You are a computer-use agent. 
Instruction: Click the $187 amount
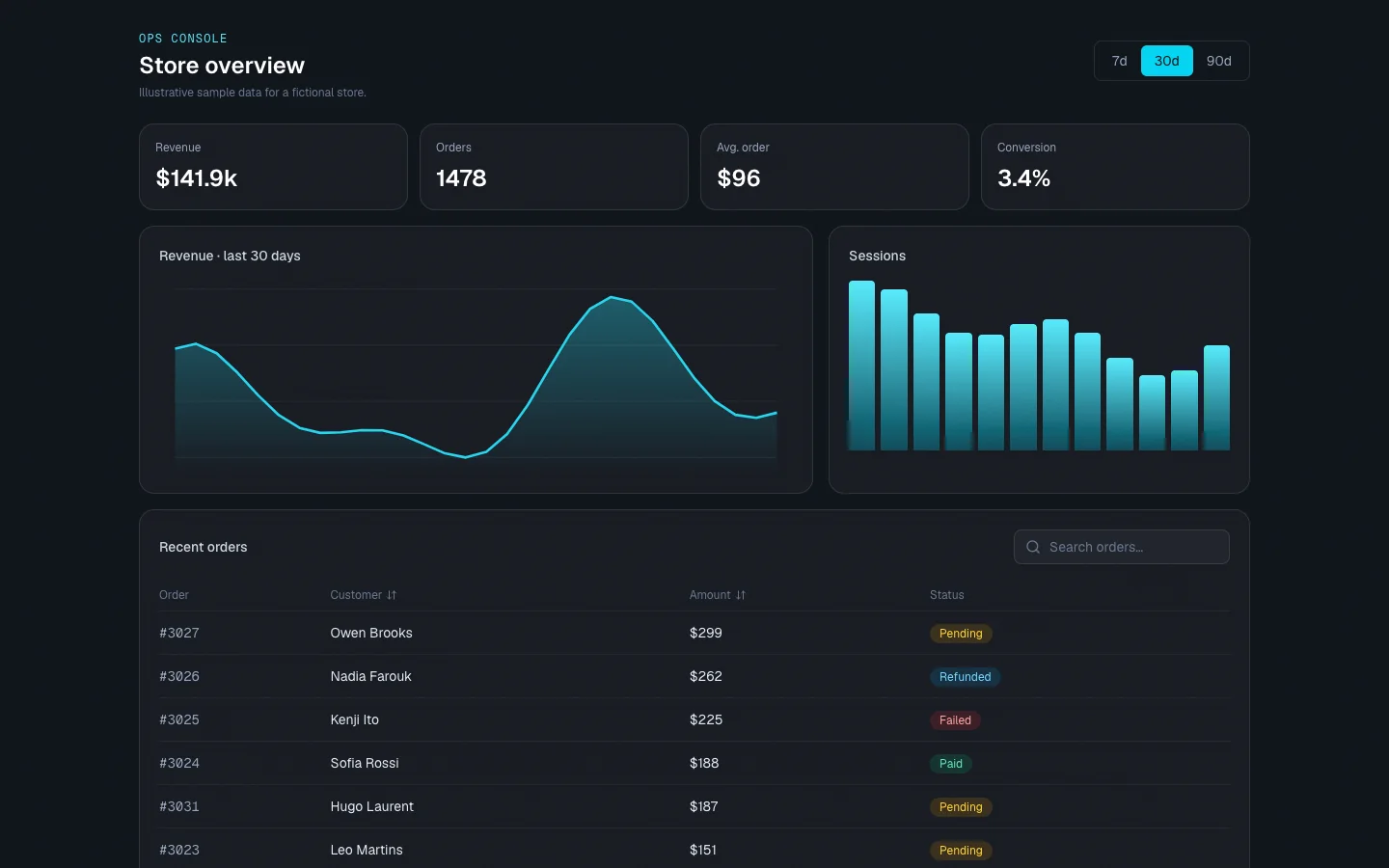pyautogui.click(x=704, y=806)
